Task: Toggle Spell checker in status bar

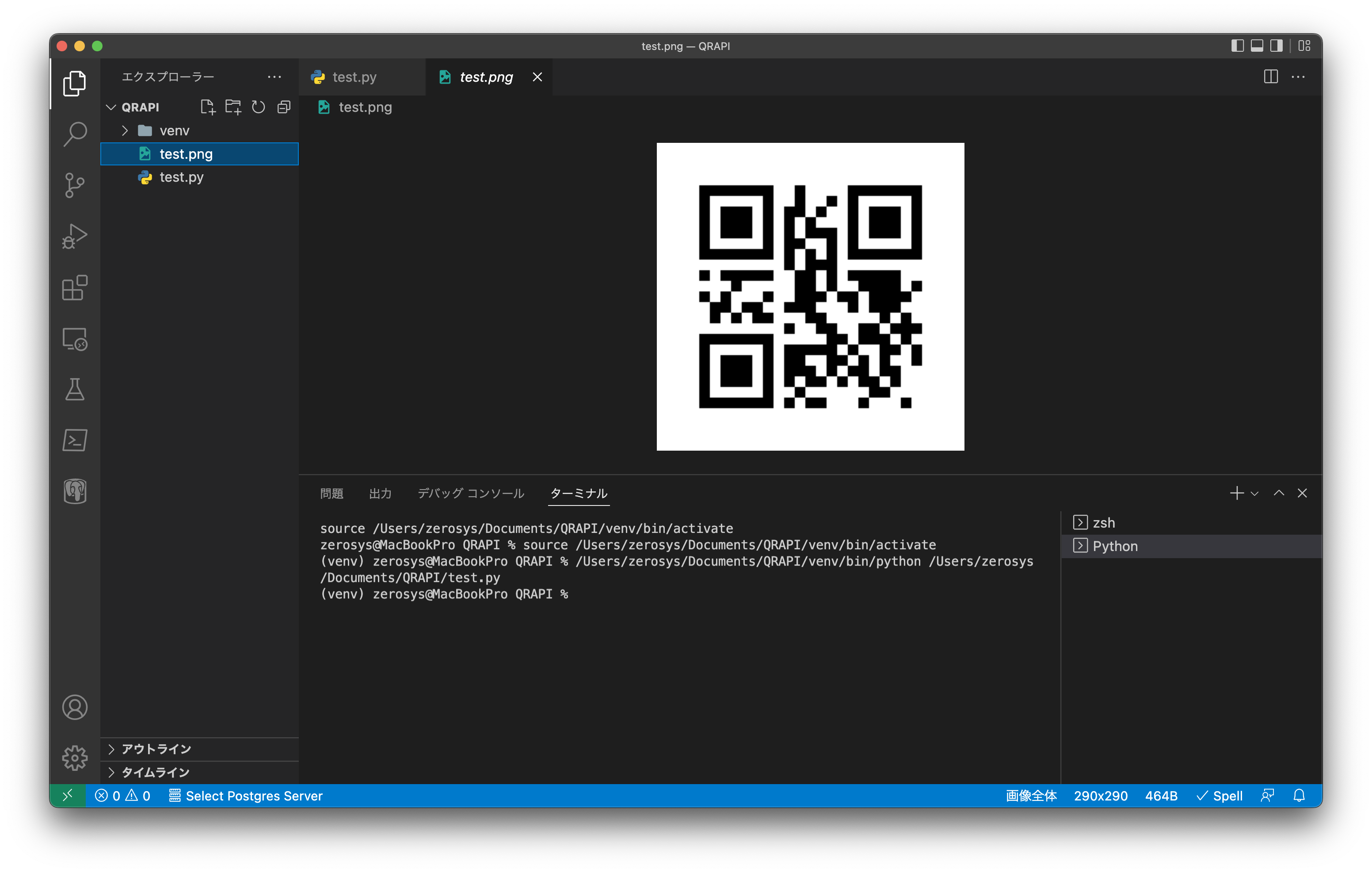Action: (1220, 796)
